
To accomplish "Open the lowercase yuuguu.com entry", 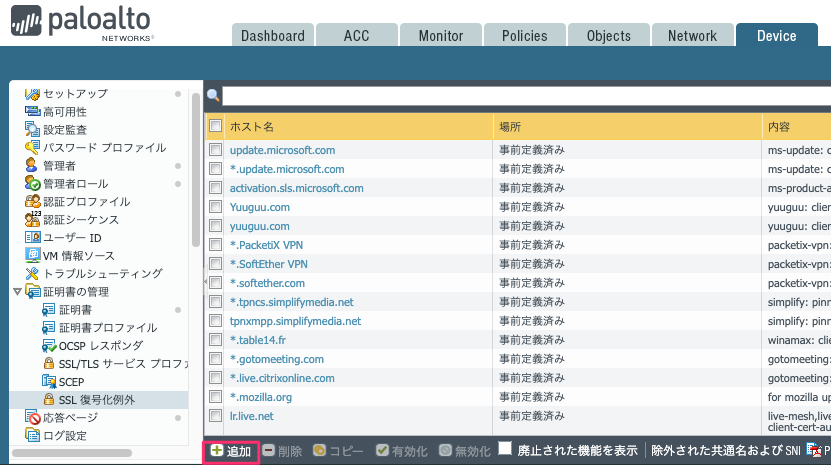I will point(260,226).
